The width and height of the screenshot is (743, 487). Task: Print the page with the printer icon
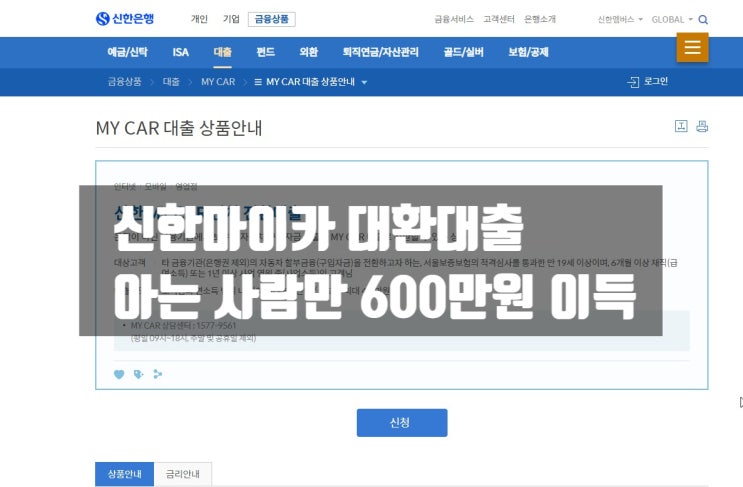702,126
